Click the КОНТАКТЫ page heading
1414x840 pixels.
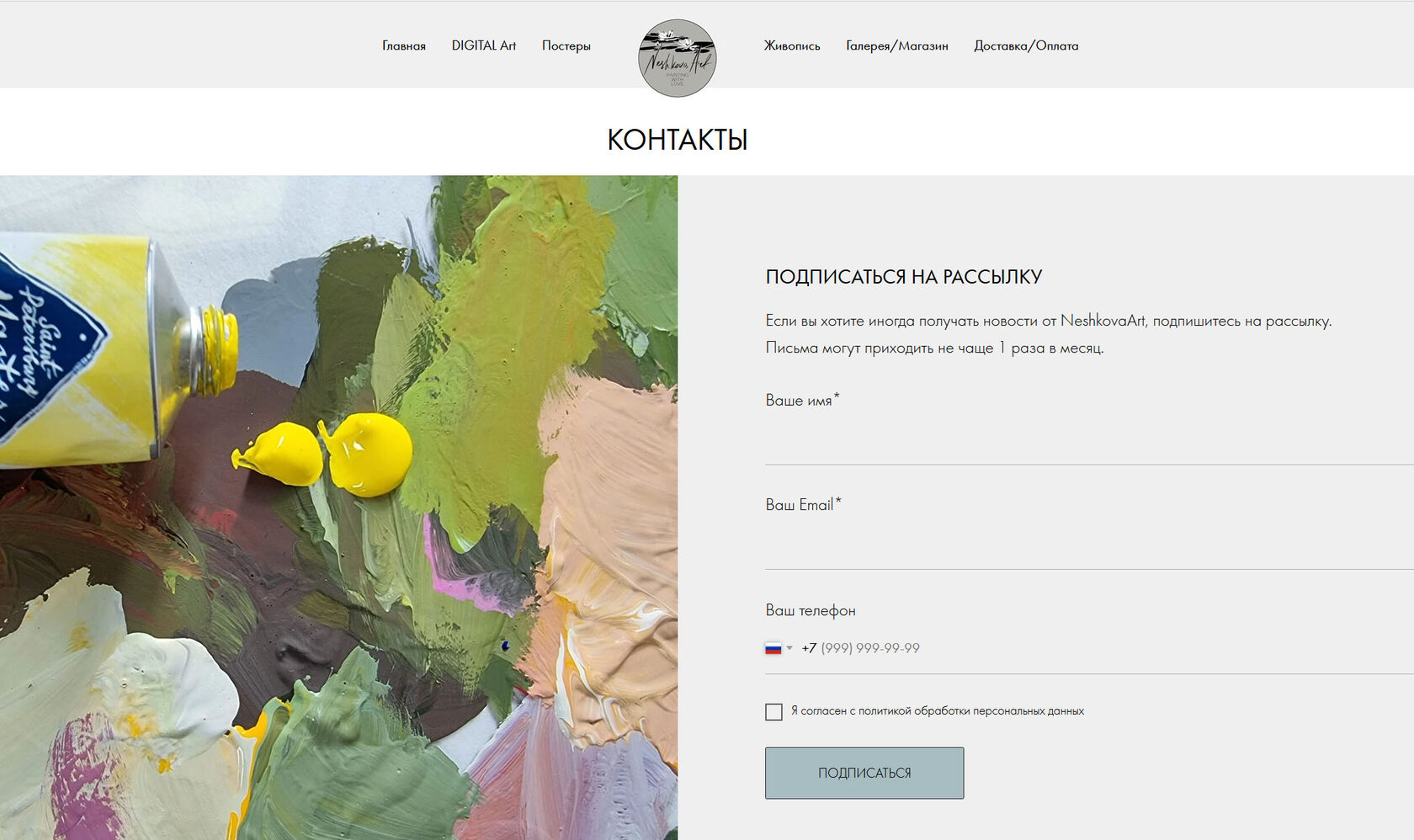(678, 140)
